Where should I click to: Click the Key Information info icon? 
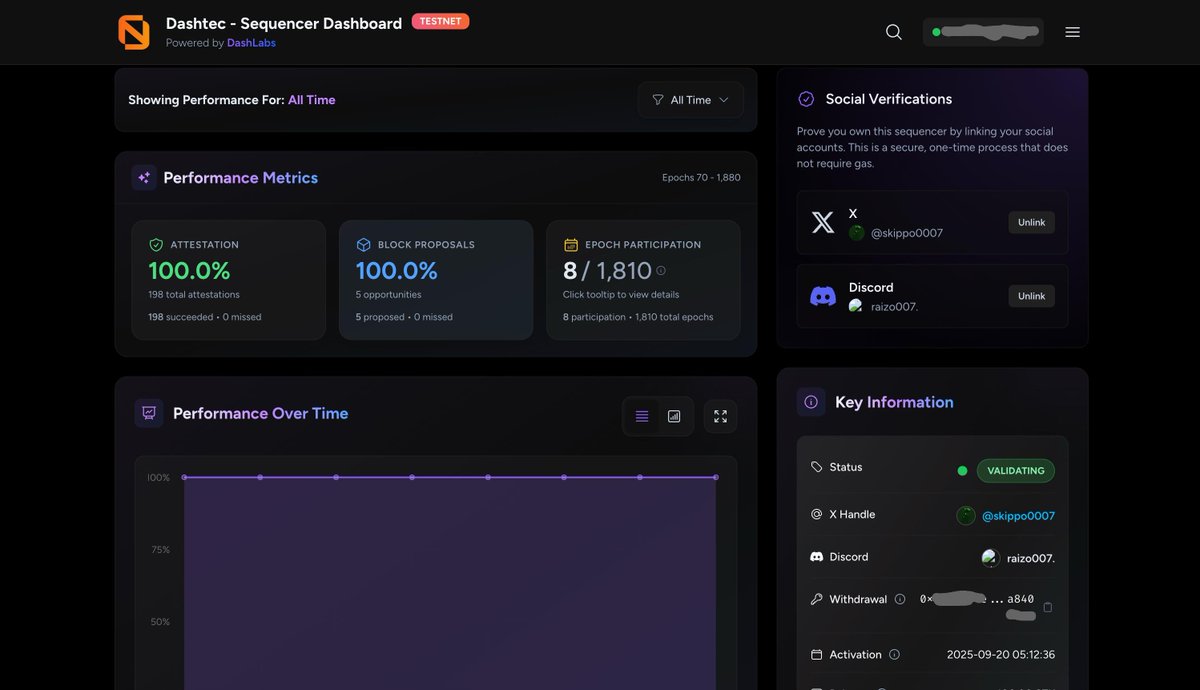coord(811,402)
